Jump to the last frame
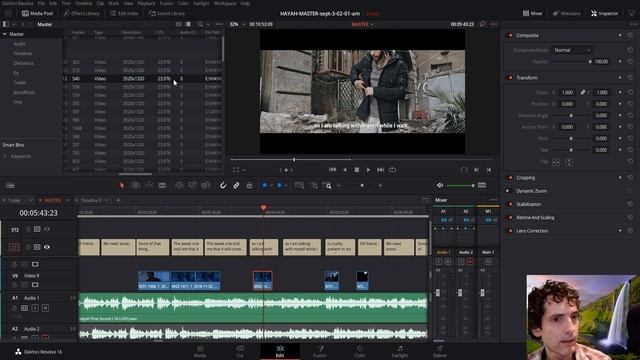 click(x=380, y=170)
